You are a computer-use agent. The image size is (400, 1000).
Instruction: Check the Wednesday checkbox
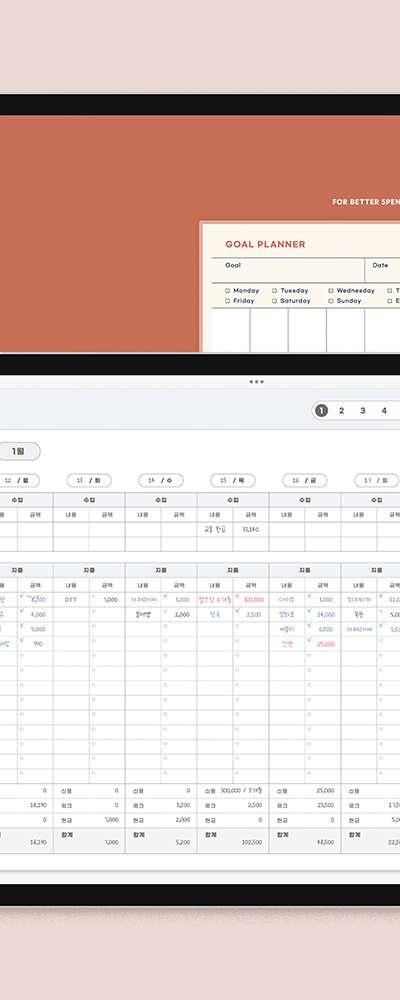pyautogui.click(x=330, y=291)
